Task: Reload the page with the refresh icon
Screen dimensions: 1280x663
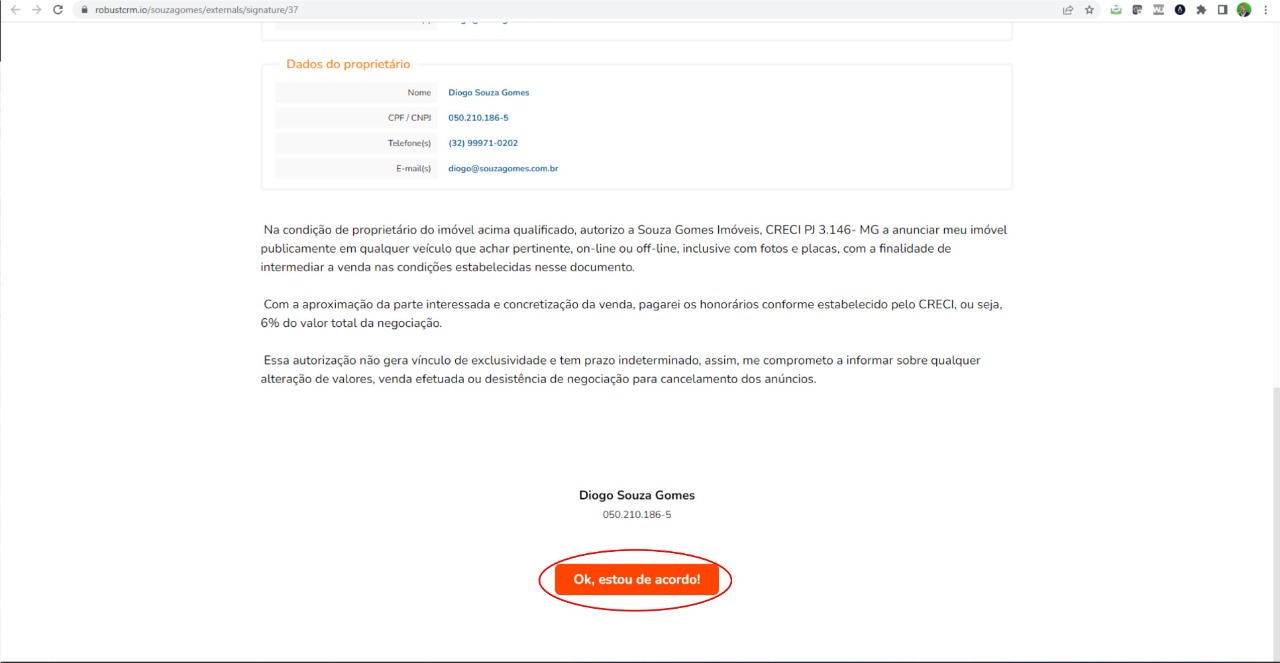Action: 57,10
